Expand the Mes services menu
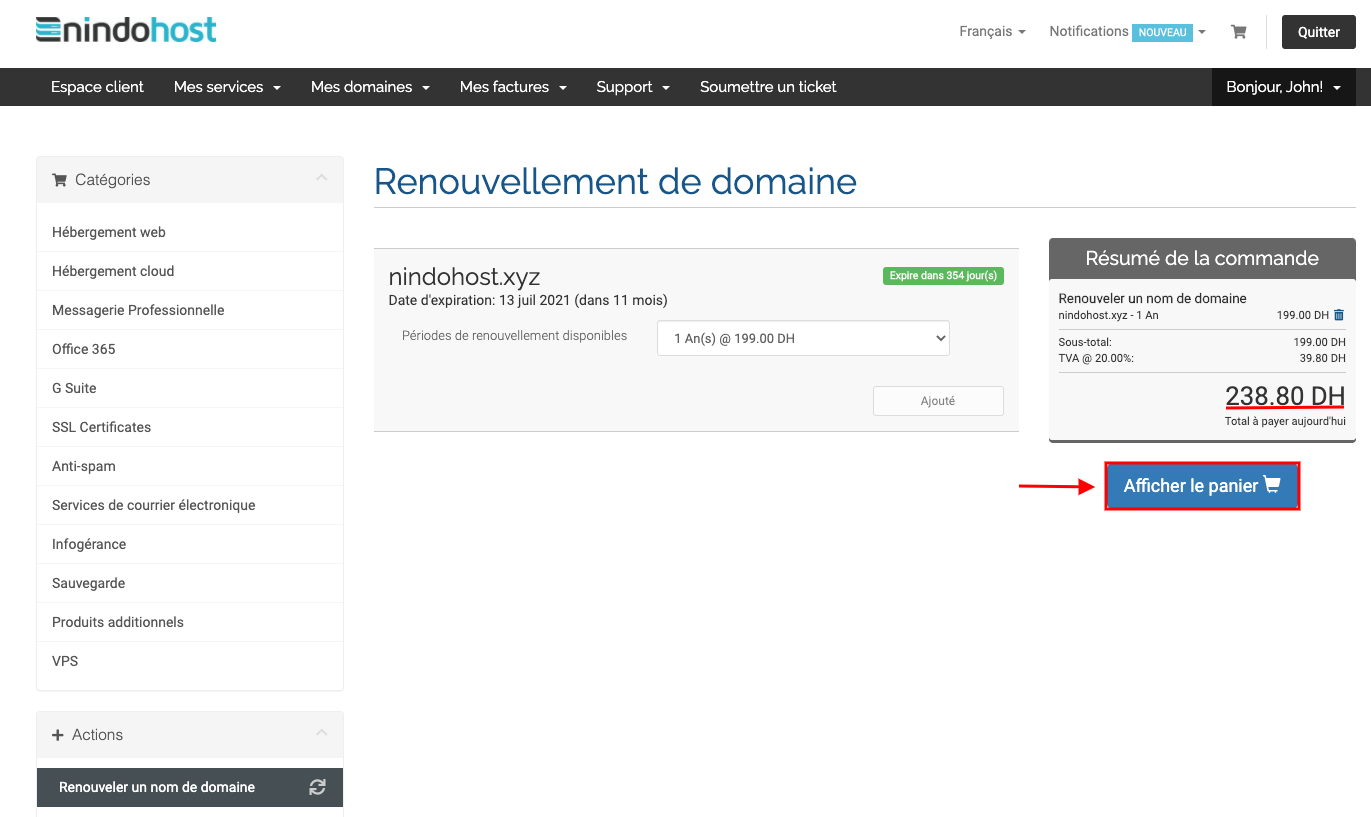Screen dimensions: 1371x817 click(227, 87)
